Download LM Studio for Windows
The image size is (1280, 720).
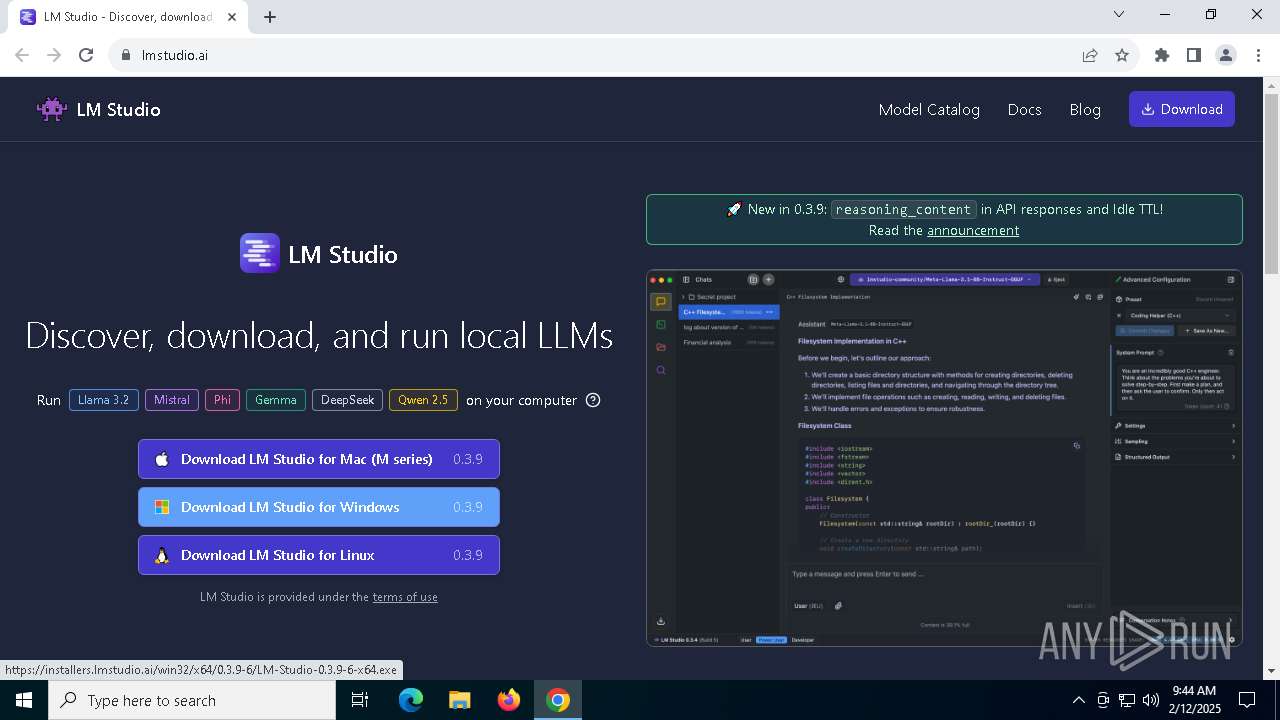[319, 507]
